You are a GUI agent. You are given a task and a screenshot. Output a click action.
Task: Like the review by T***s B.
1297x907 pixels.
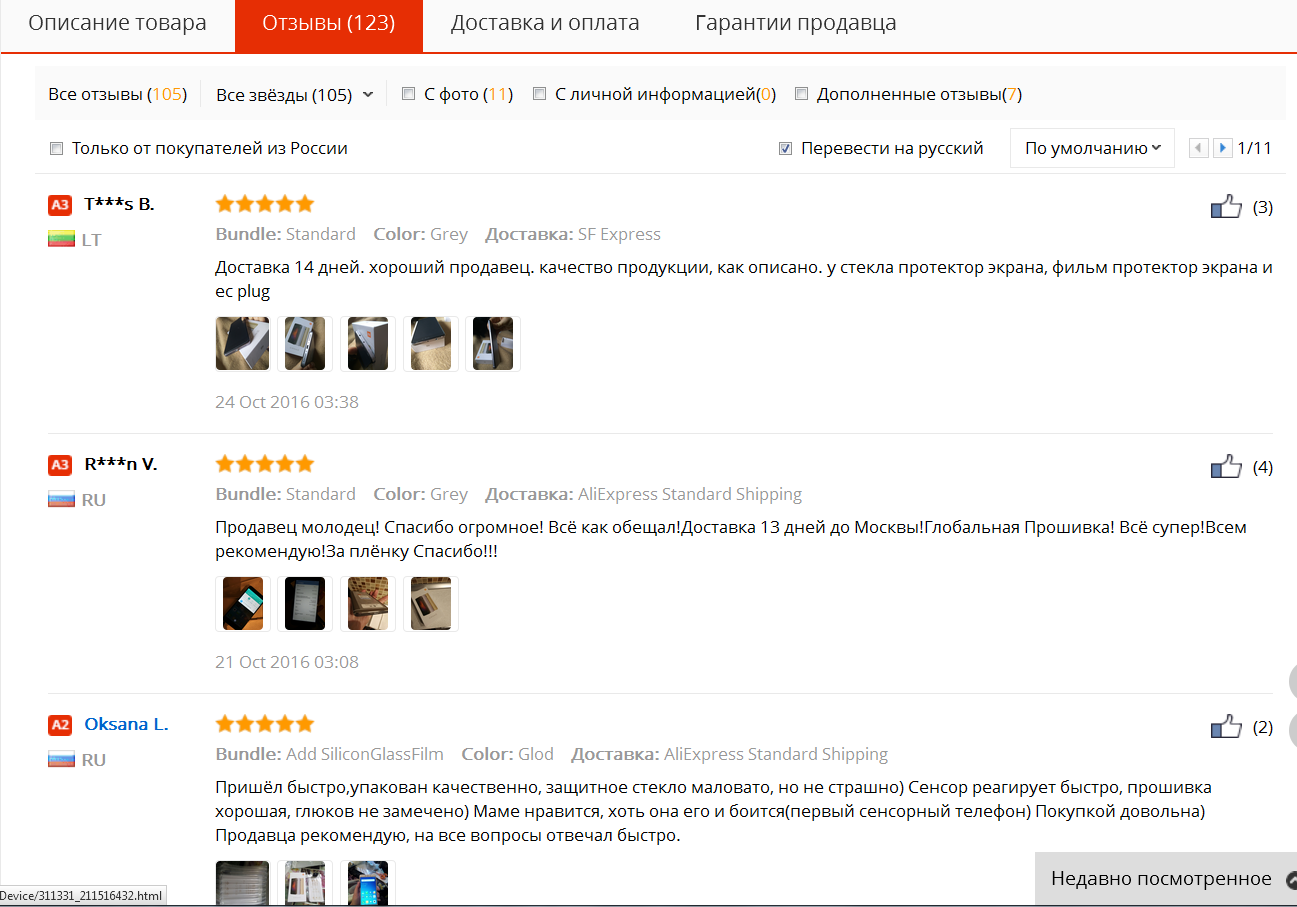(x=1226, y=207)
